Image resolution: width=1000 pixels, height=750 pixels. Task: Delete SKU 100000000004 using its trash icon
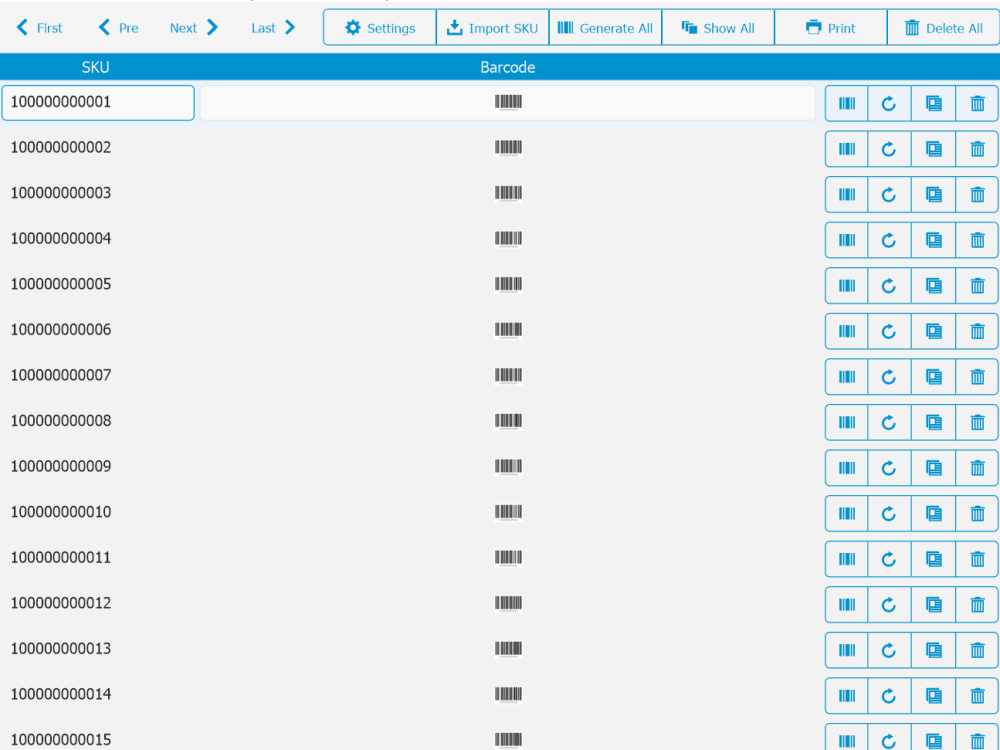point(977,240)
